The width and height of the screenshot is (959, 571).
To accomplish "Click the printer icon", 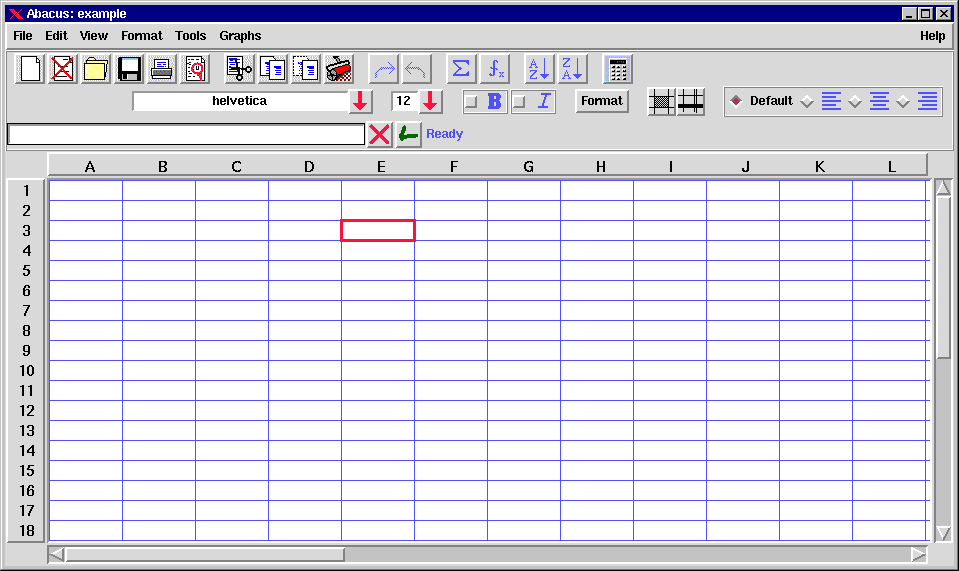I will (x=162, y=69).
